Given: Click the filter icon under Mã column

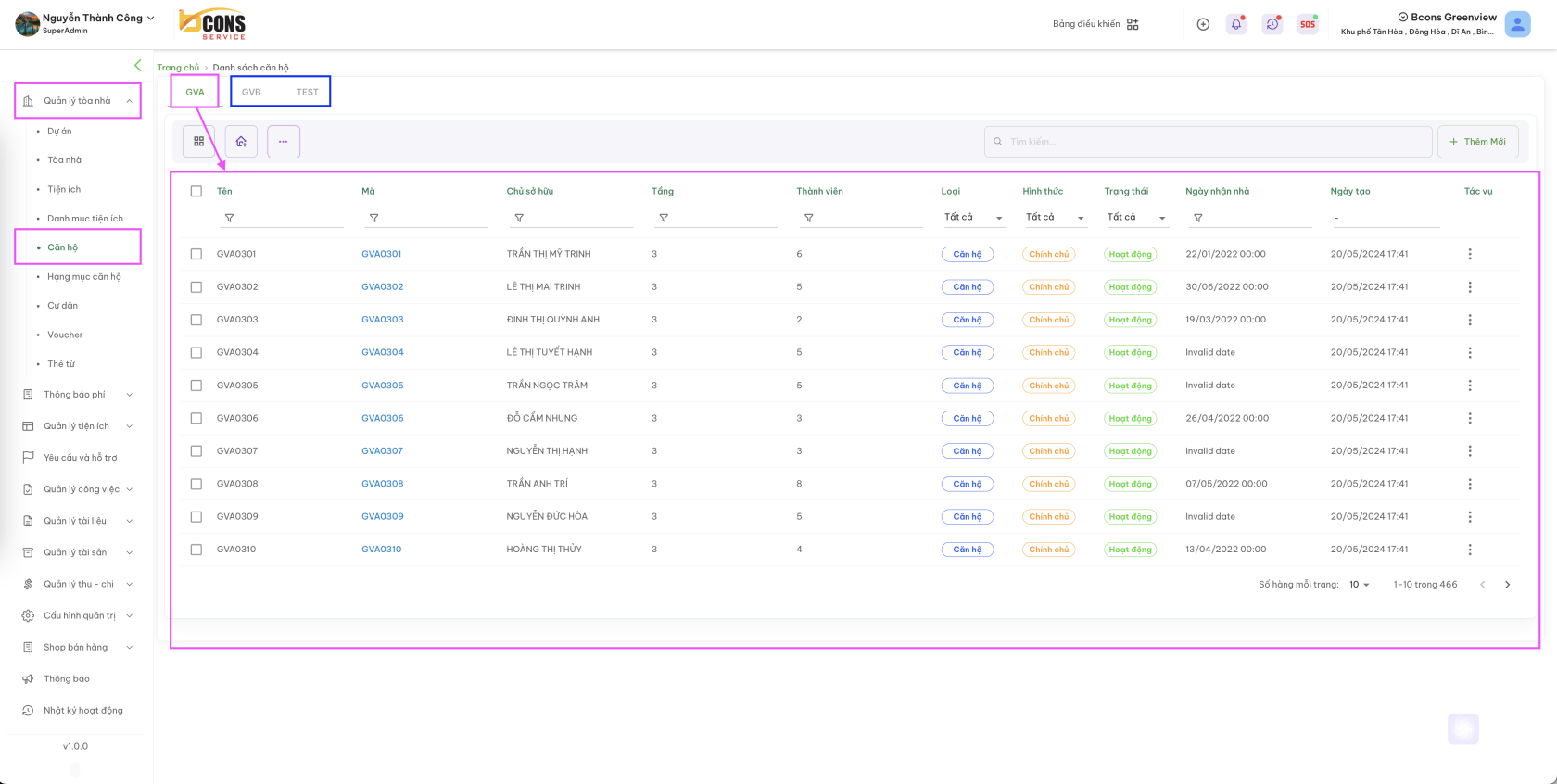Looking at the screenshot, I should (374, 218).
